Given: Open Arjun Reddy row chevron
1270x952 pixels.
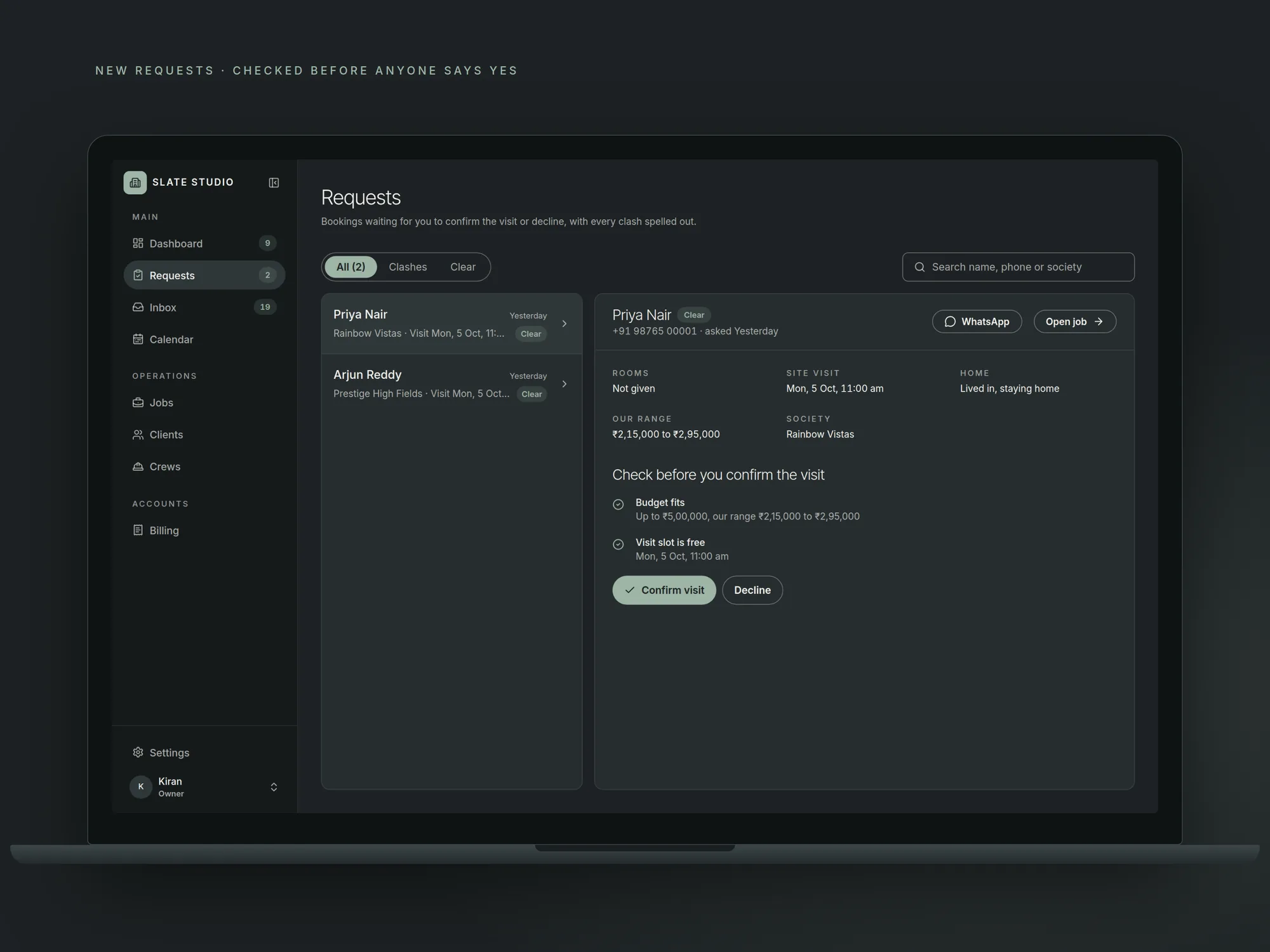Looking at the screenshot, I should click(564, 384).
